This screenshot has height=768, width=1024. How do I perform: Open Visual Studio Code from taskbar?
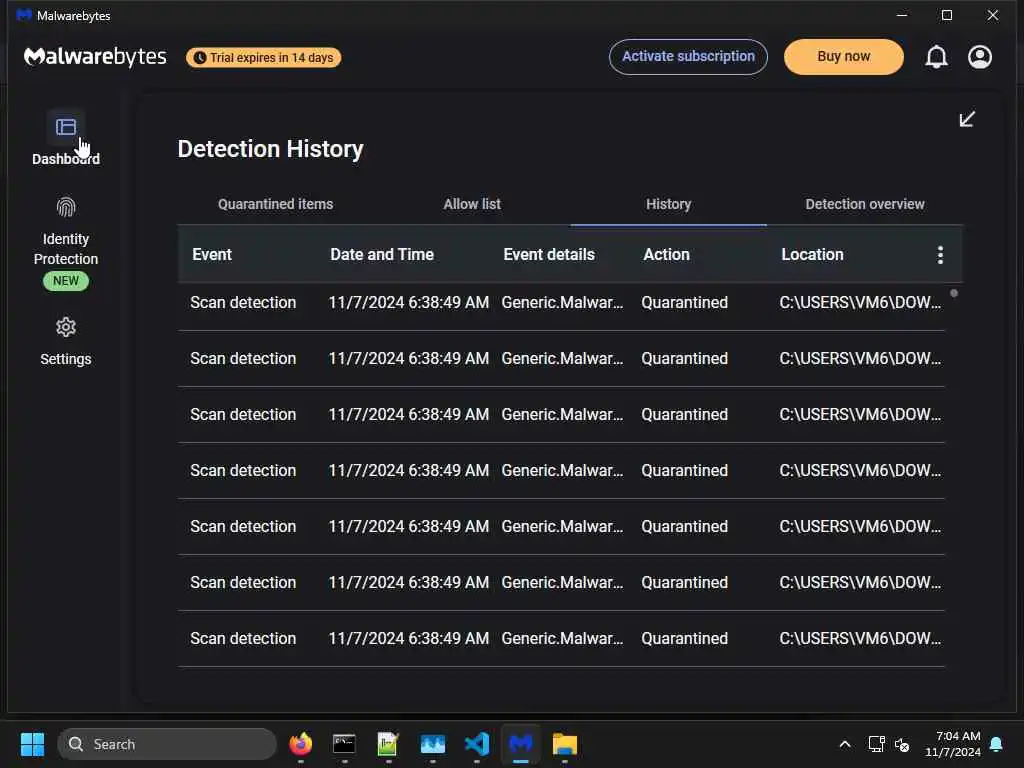477,744
